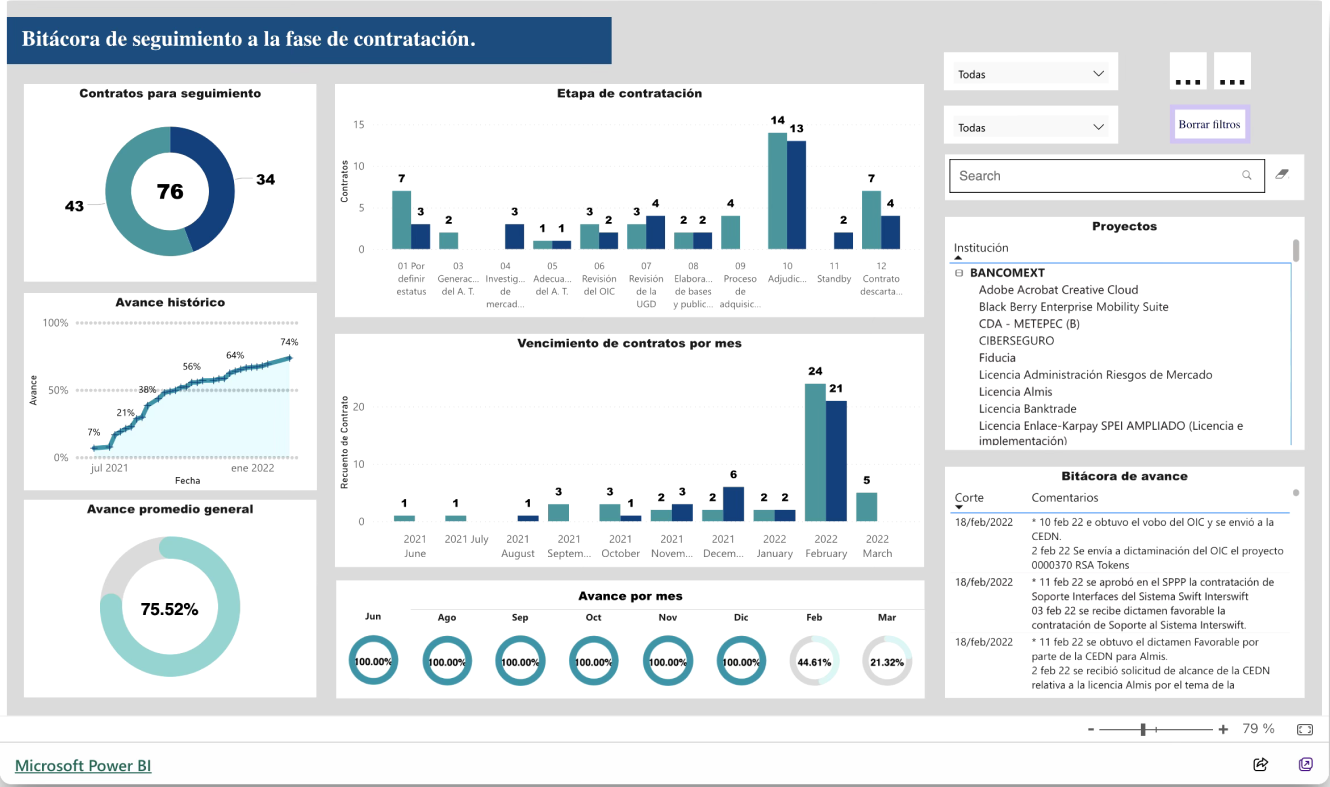Screen dimensions: 1330x787
Task: Sort by the Corte column header
Action: coord(969,498)
